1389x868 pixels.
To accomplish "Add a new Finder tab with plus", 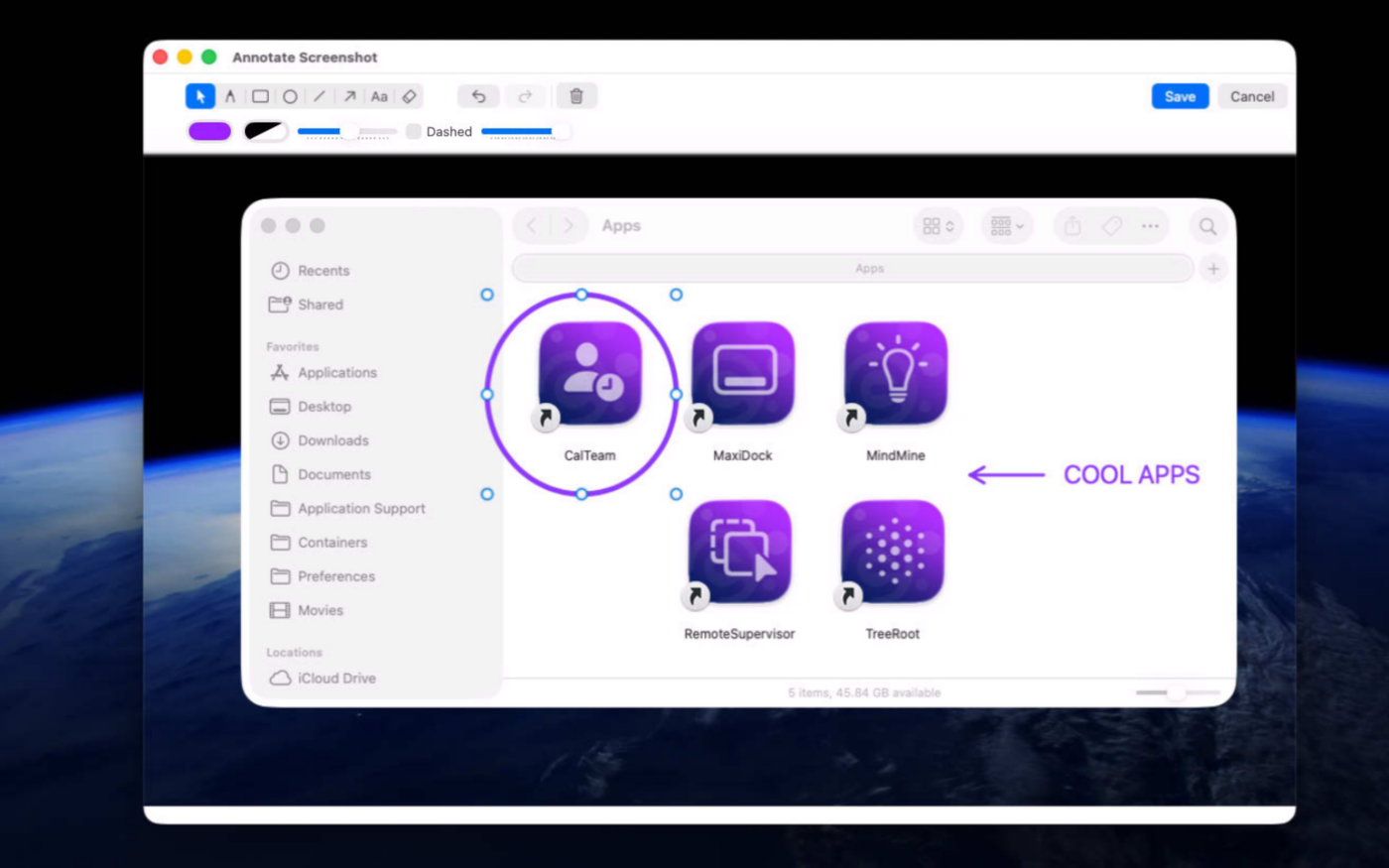I will coord(1213,269).
